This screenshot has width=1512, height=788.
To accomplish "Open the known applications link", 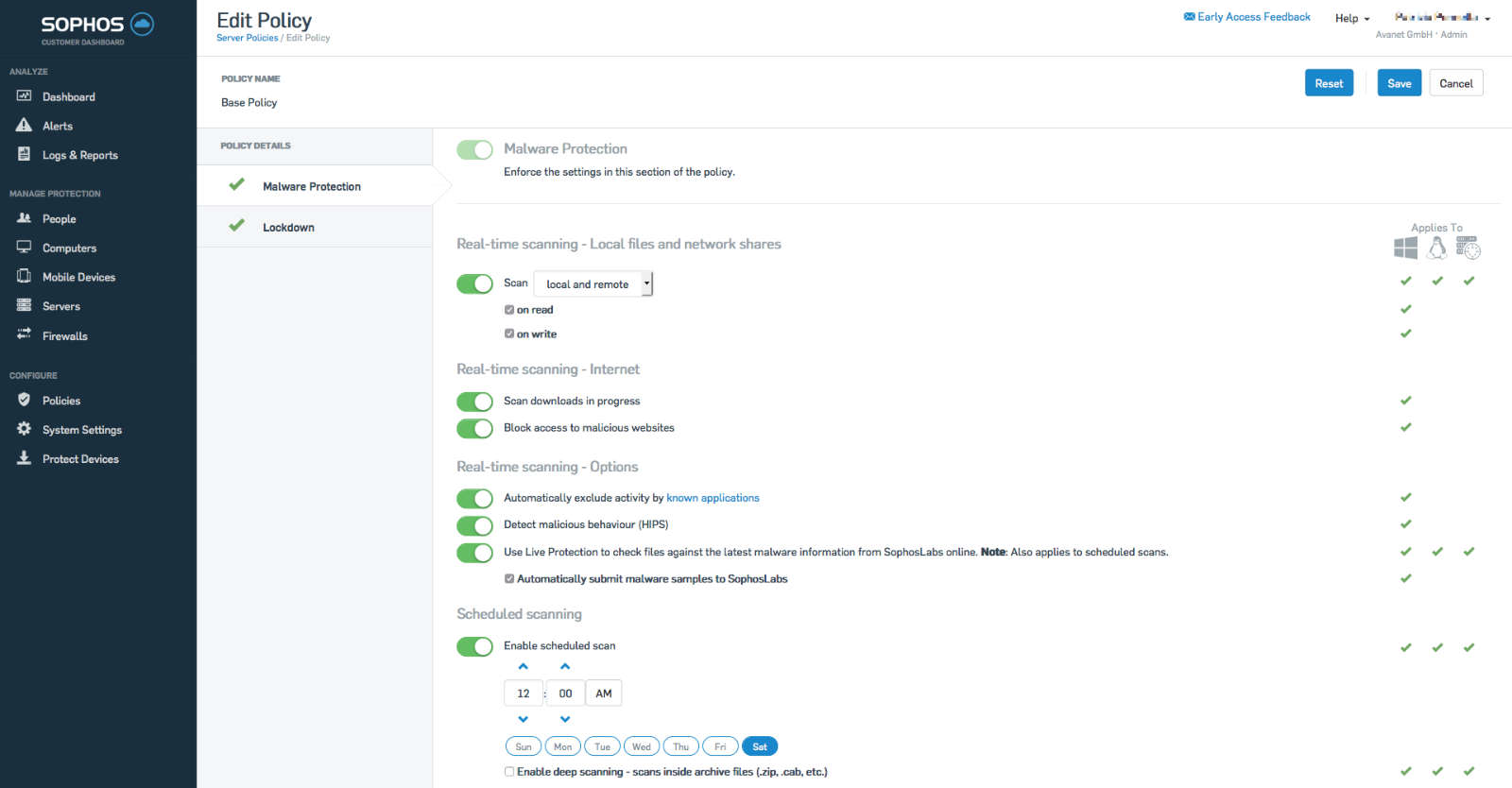I will pos(713,498).
